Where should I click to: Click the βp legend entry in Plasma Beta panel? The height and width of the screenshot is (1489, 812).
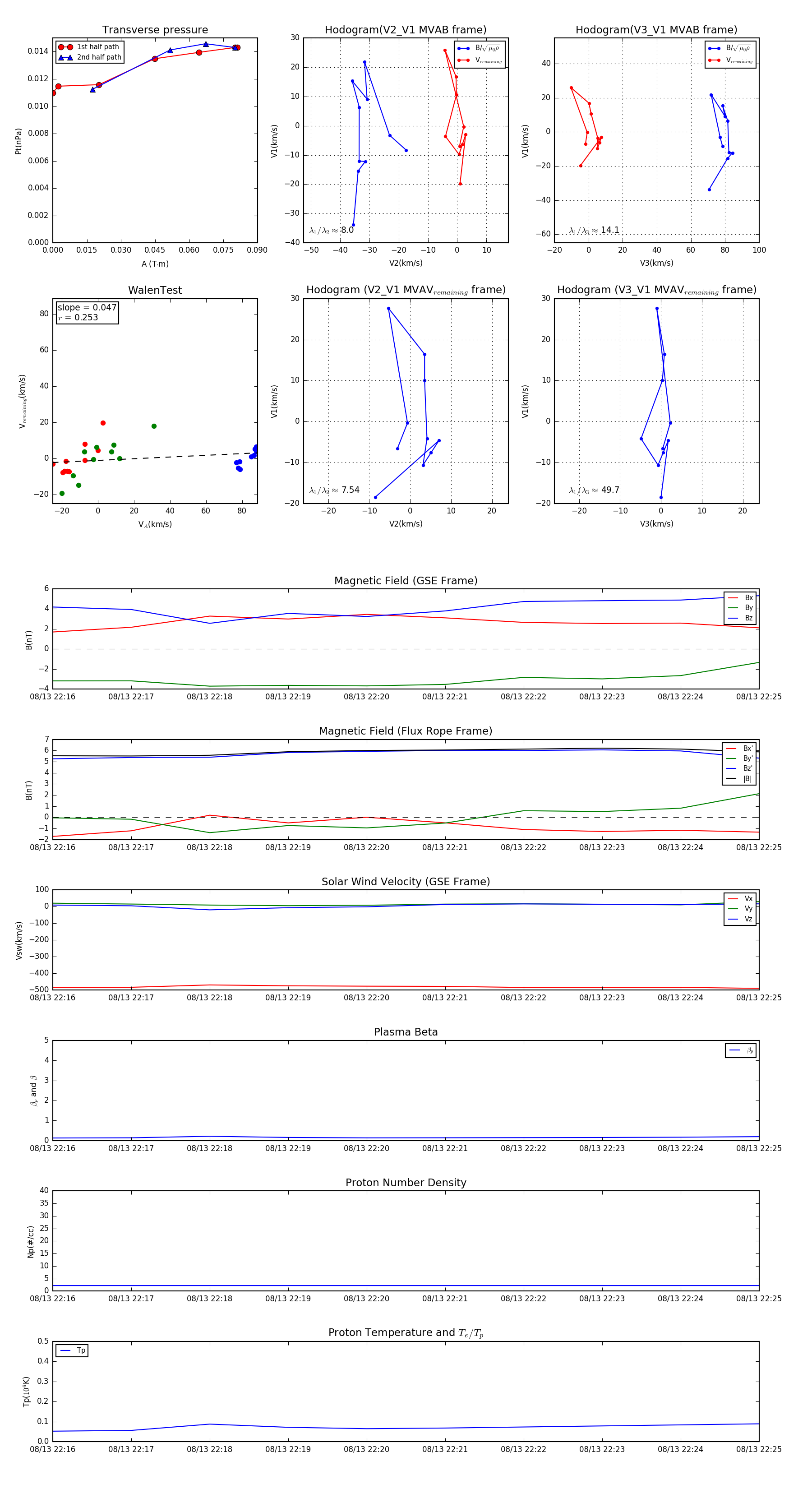pyautogui.click(x=741, y=1050)
